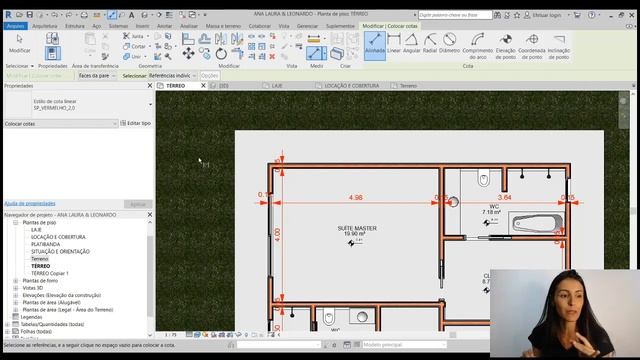The height and width of the screenshot is (360, 640).
Task: Click the Editar tipo button
Action: click(136, 123)
